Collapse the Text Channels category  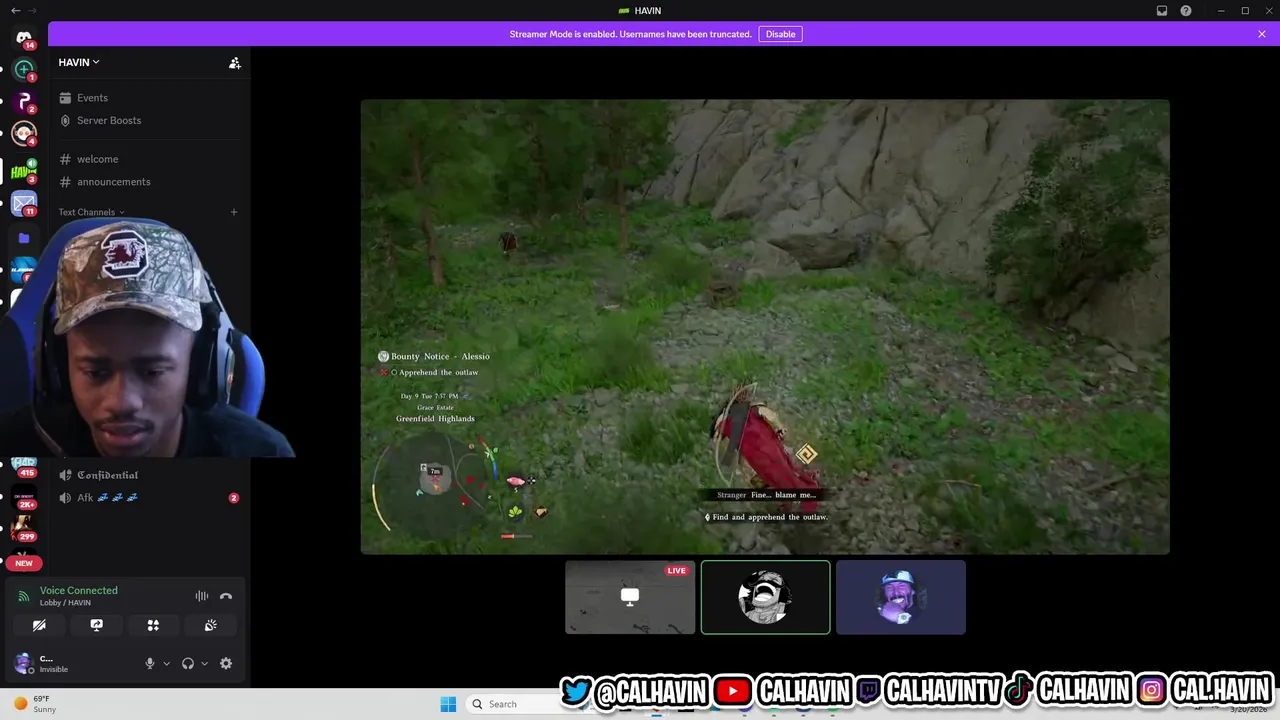(x=91, y=212)
